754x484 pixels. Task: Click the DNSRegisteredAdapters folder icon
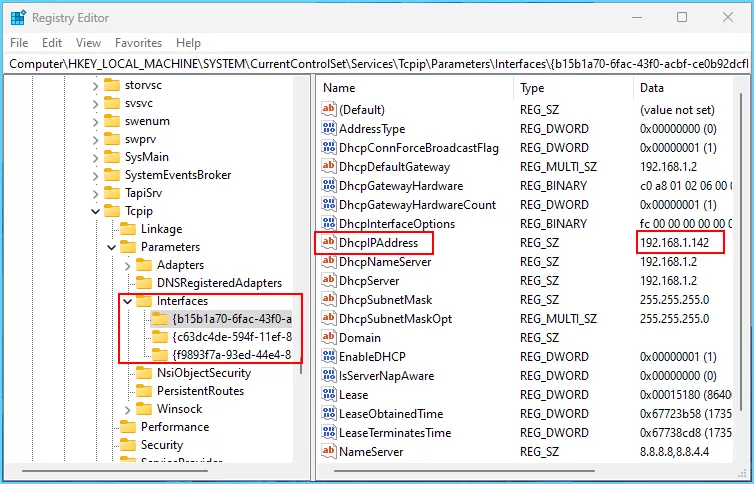click(144, 283)
